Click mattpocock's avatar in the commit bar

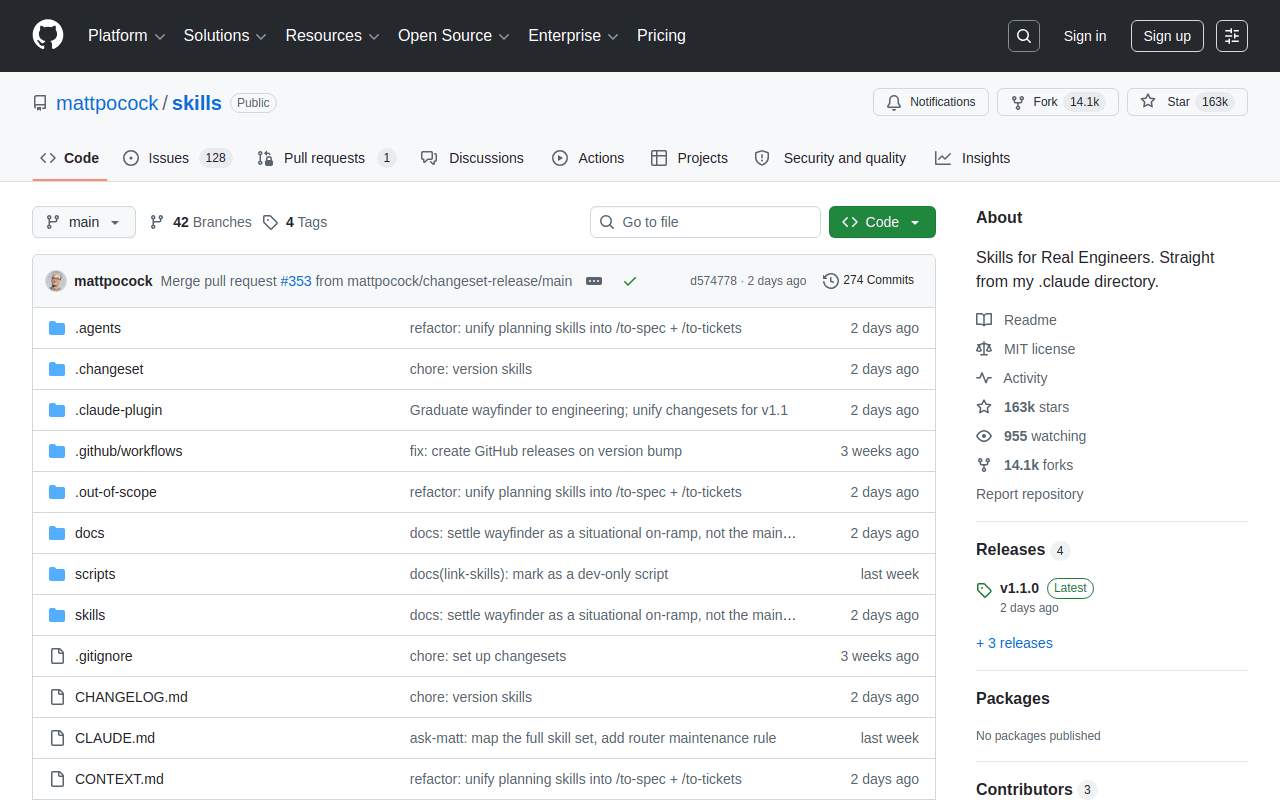click(x=56, y=281)
